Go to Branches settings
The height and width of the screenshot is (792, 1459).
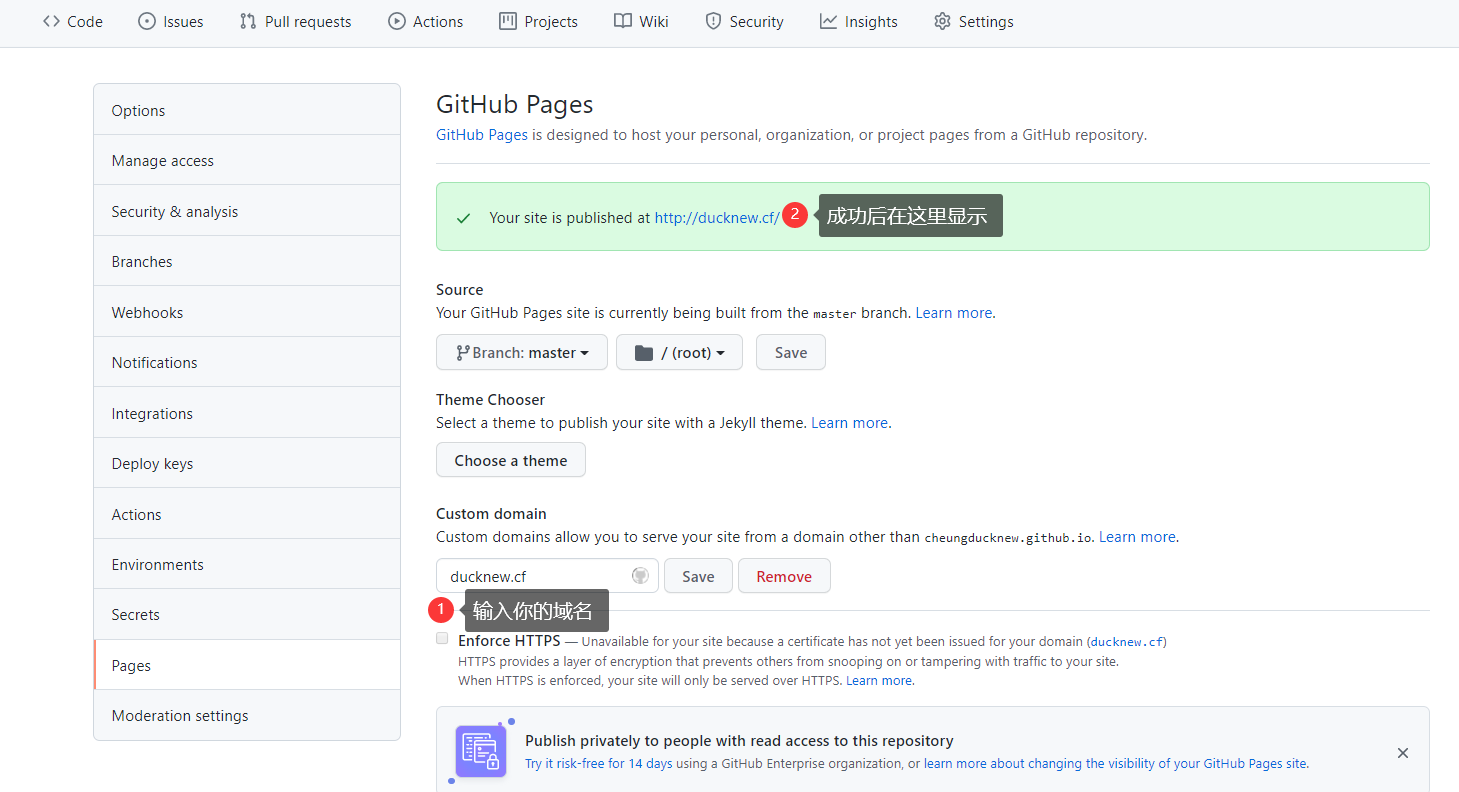coord(247,261)
